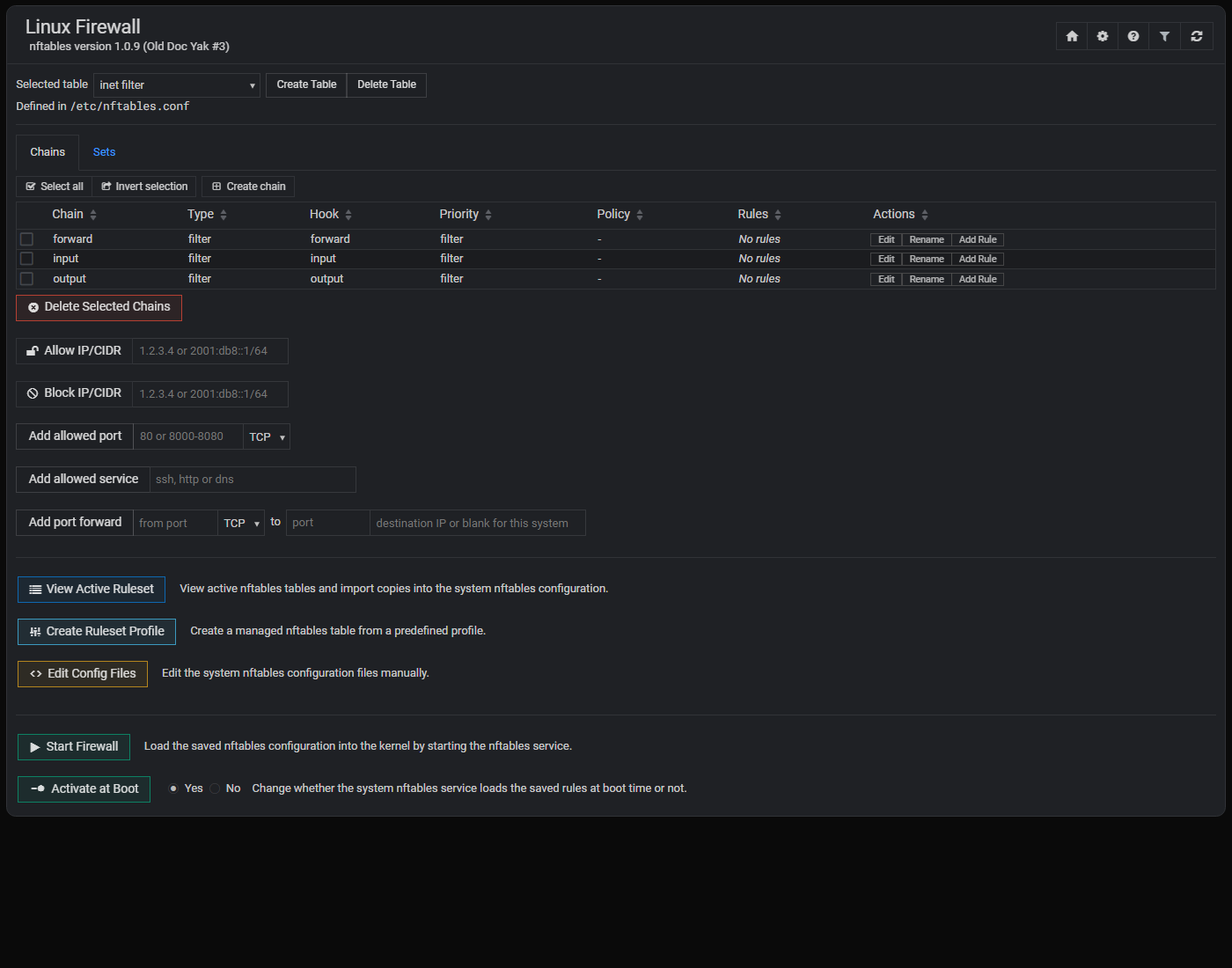This screenshot has height=968, width=1232.
Task: Click the home icon in the header
Action: pyautogui.click(x=1072, y=36)
